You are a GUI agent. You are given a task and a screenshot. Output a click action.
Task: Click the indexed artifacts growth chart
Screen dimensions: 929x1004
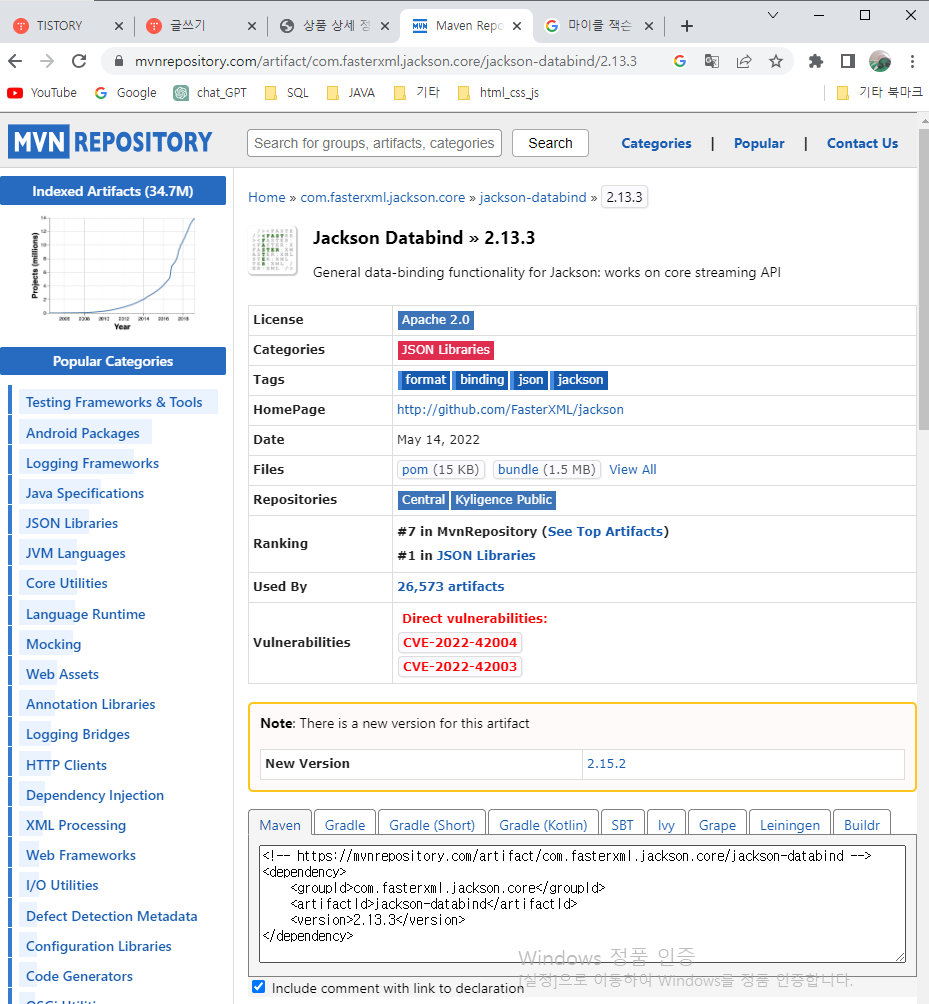point(113,273)
